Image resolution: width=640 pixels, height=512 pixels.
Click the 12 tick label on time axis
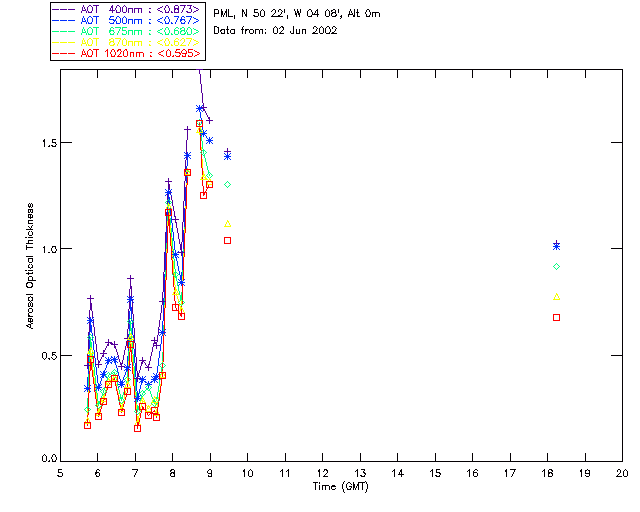[322, 472]
